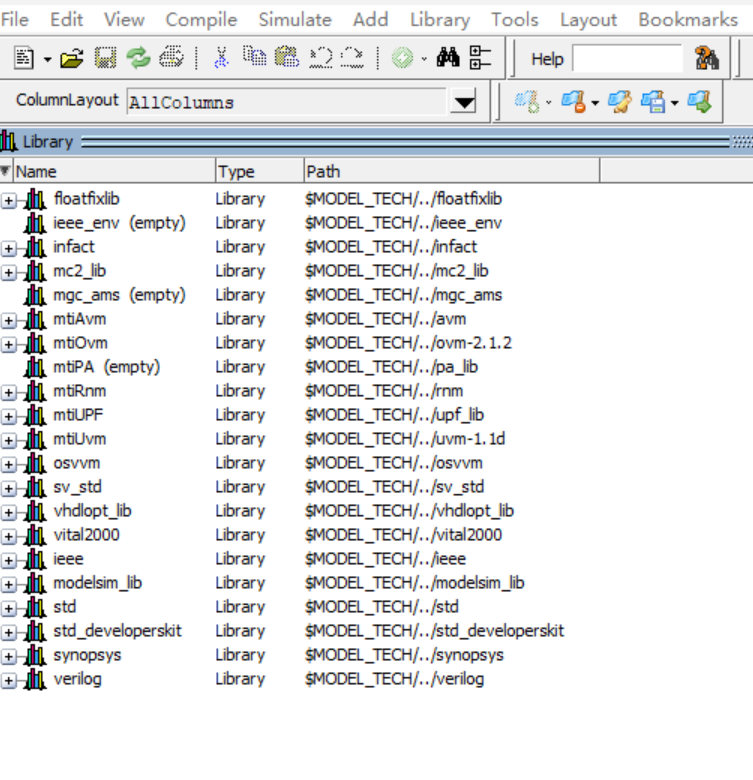Open the dropdown of the orange-pin layout icon
Image resolution: width=753 pixels, height=780 pixels.
click(x=595, y=103)
